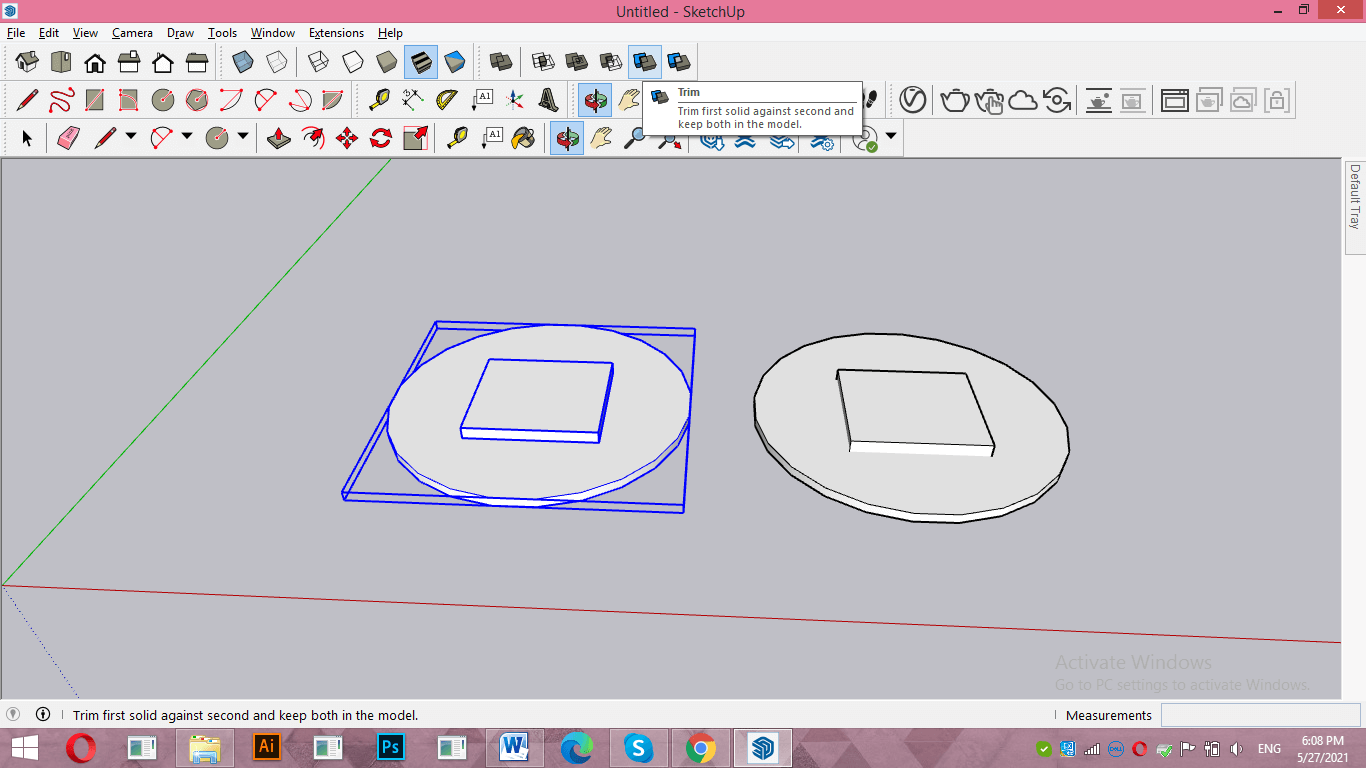Image resolution: width=1366 pixels, height=768 pixels.
Task: Choose the Freehand drawing tool
Action: coord(61,100)
